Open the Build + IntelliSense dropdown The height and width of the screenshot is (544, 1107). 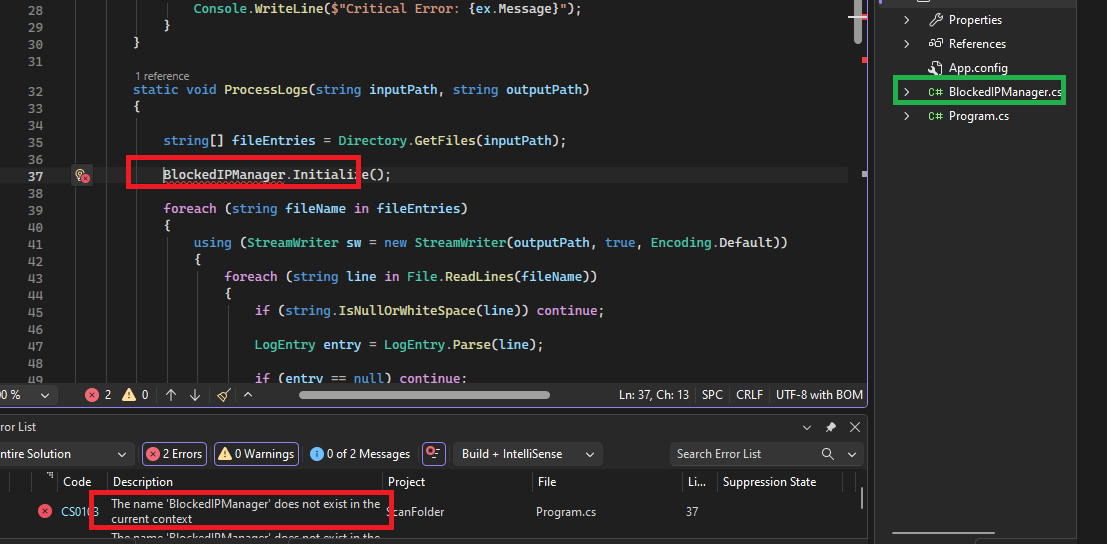[527, 454]
